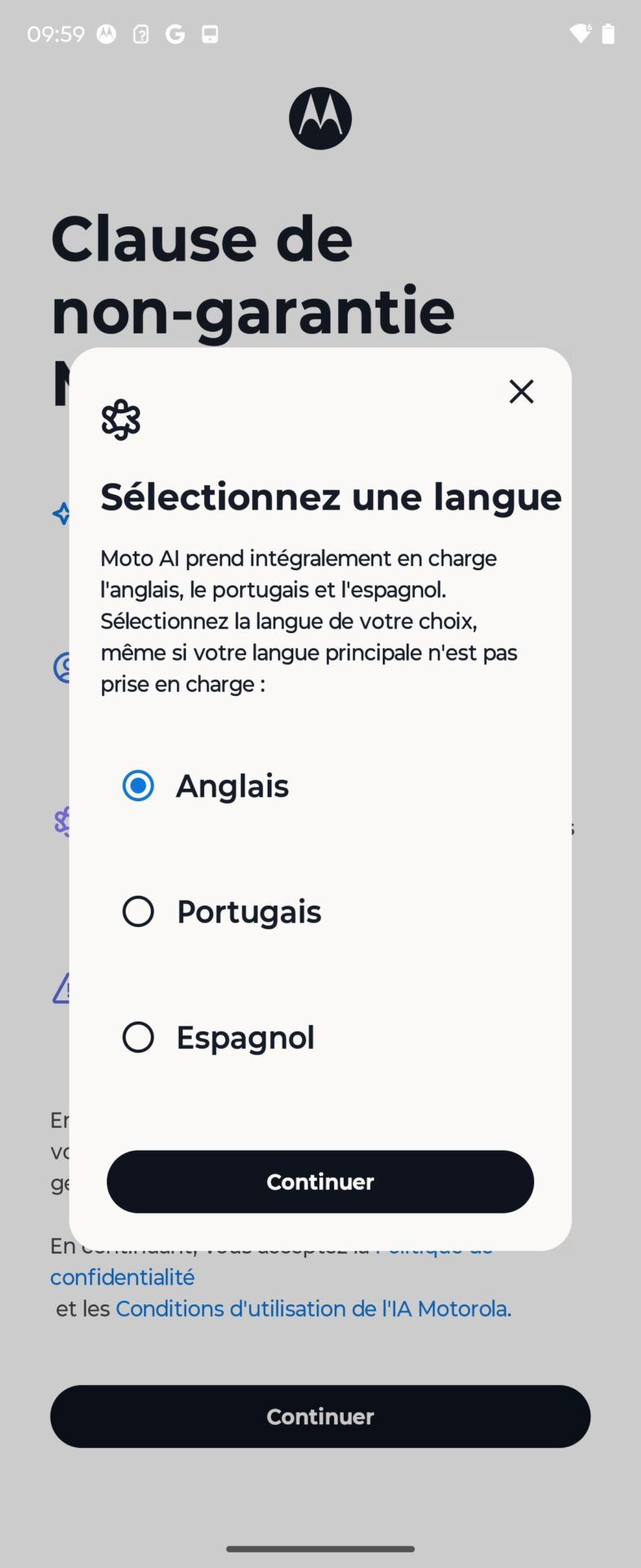Viewport: 641px width, 1568px height.
Task: Tap the battery status icon
Action: [x=608, y=33]
